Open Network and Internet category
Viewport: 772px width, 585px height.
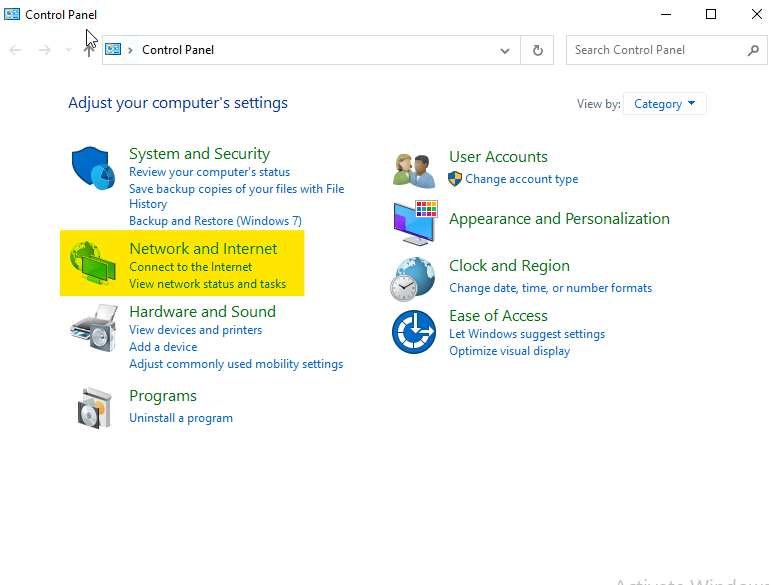[x=203, y=249]
